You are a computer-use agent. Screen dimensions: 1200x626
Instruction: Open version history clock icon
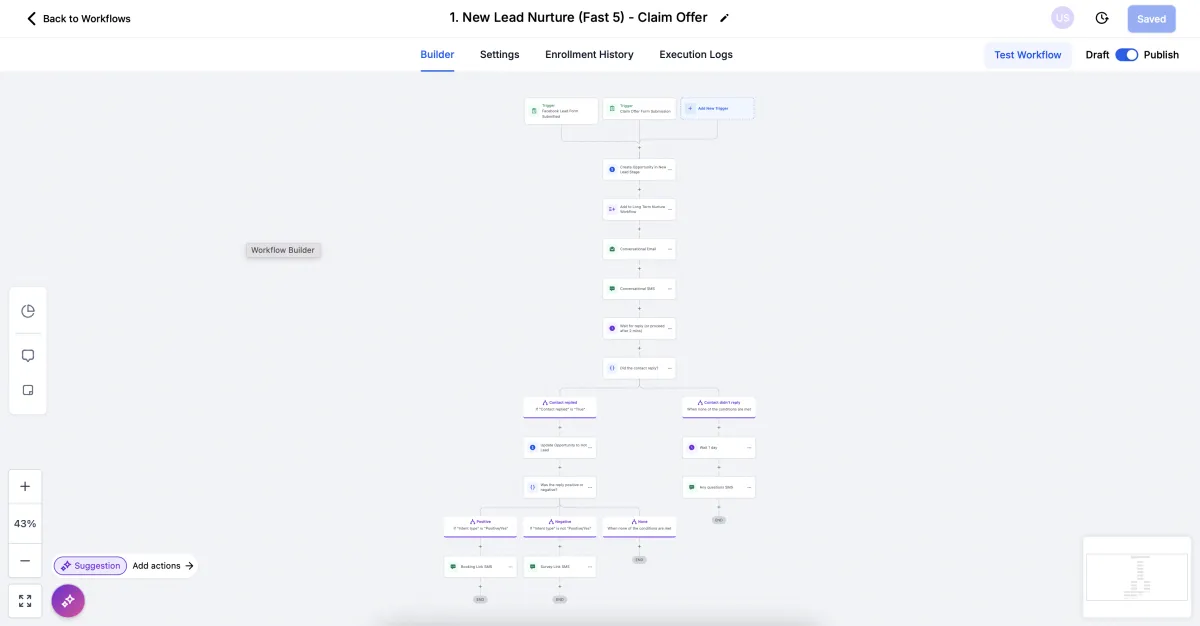tap(1102, 18)
